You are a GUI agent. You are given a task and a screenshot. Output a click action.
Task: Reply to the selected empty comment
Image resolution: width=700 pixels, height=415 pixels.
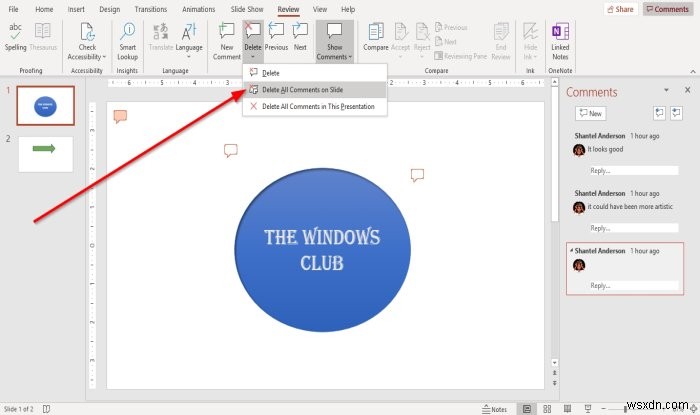(633, 286)
